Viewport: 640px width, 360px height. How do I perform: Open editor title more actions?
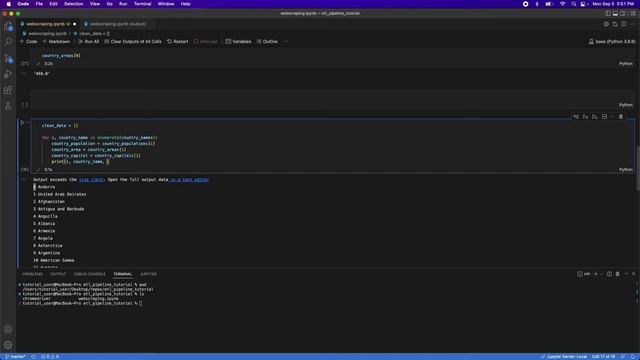click(x=632, y=24)
